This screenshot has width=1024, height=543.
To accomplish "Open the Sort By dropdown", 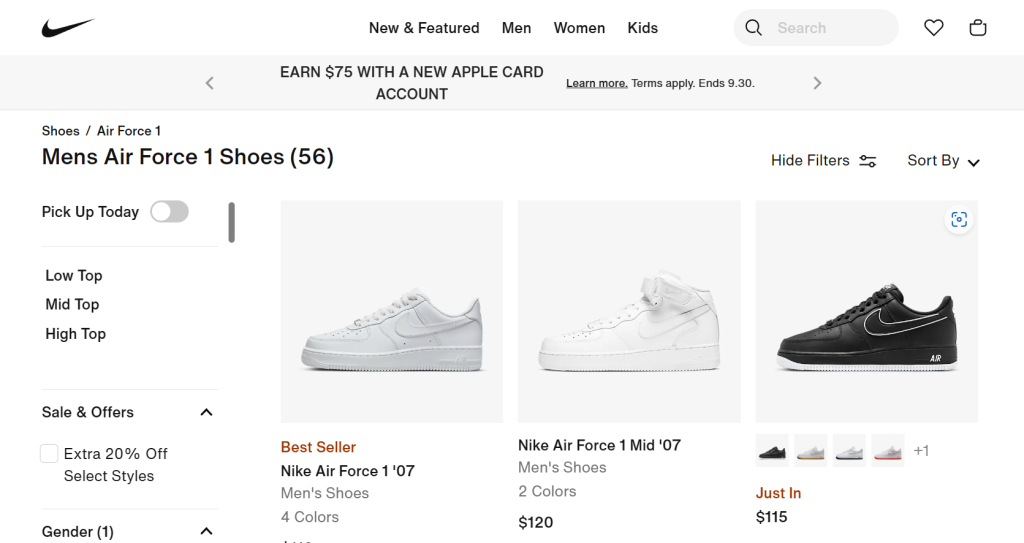I will click(x=943, y=161).
